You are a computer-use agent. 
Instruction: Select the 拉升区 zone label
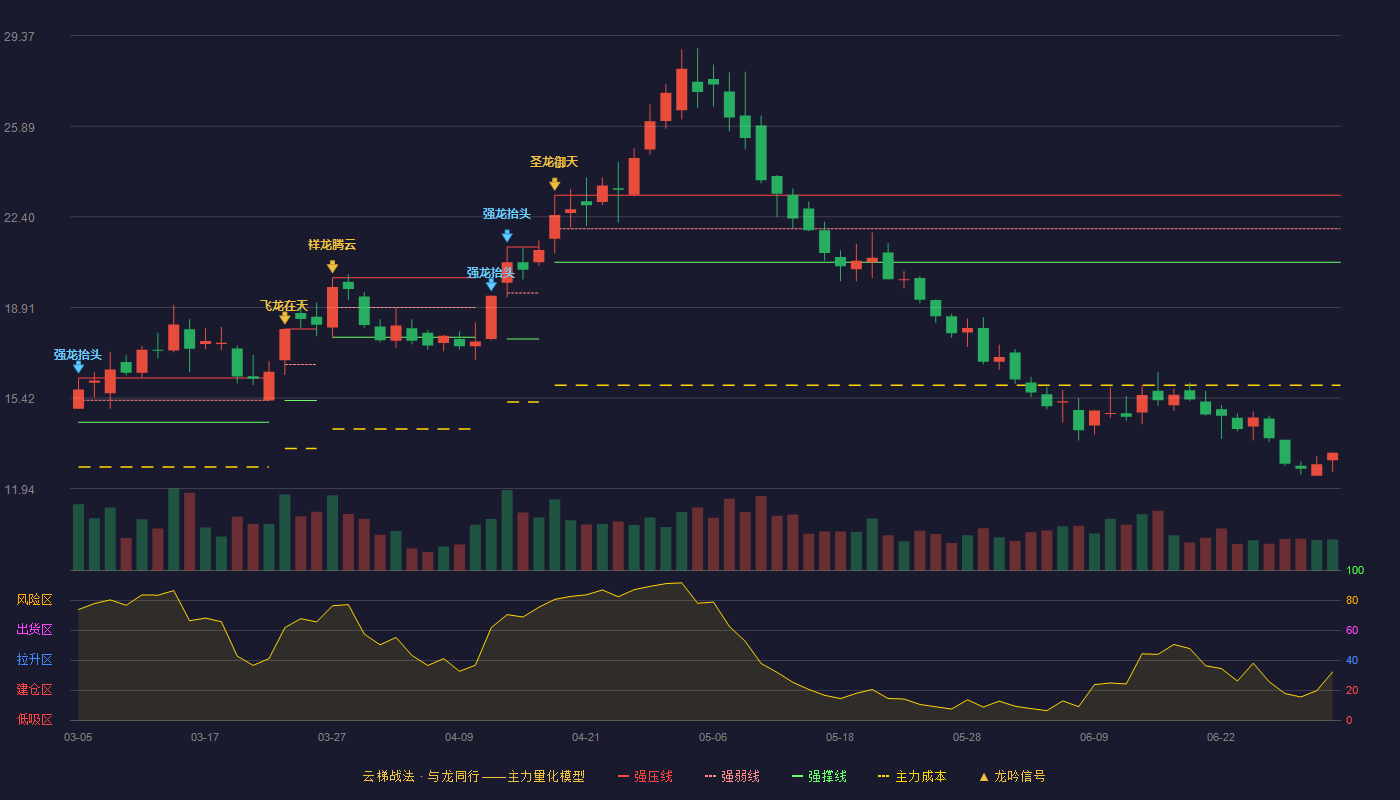click(x=34, y=660)
